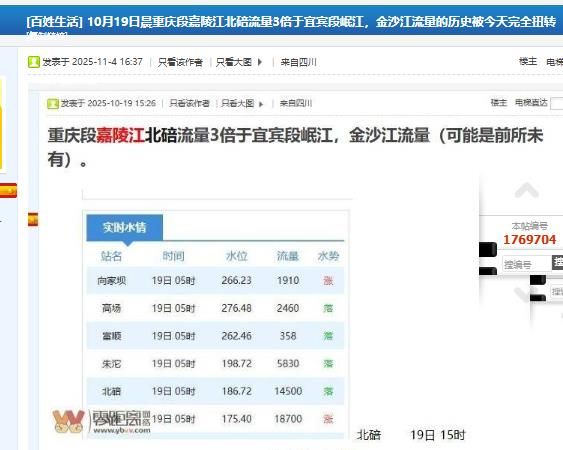Viewport: 563px width, 450px height.
Task: Expand the 只看大图 arrow in nested post
Action: (261, 104)
